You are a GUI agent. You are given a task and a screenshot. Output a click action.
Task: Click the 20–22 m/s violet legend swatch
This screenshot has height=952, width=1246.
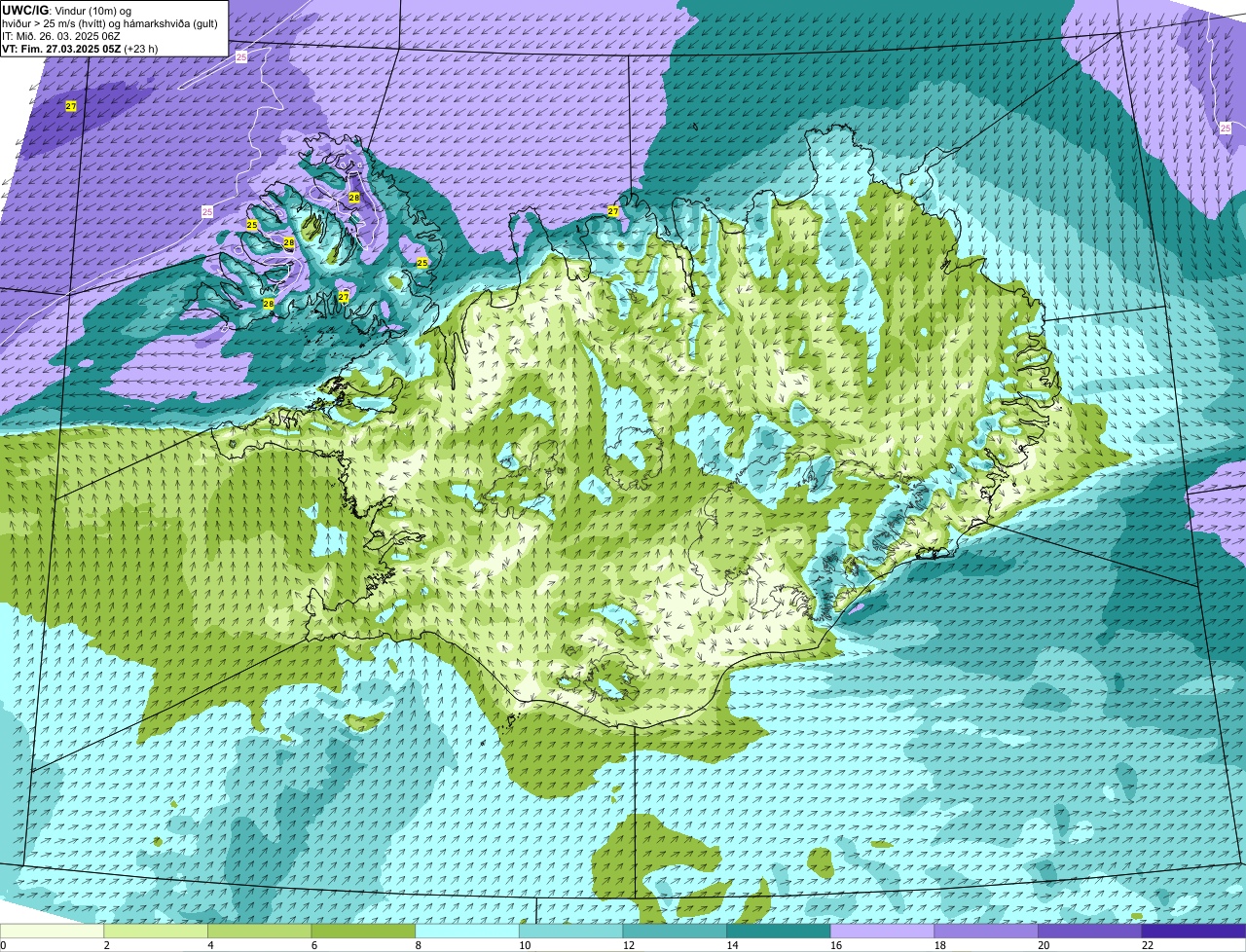tap(1090, 931)
